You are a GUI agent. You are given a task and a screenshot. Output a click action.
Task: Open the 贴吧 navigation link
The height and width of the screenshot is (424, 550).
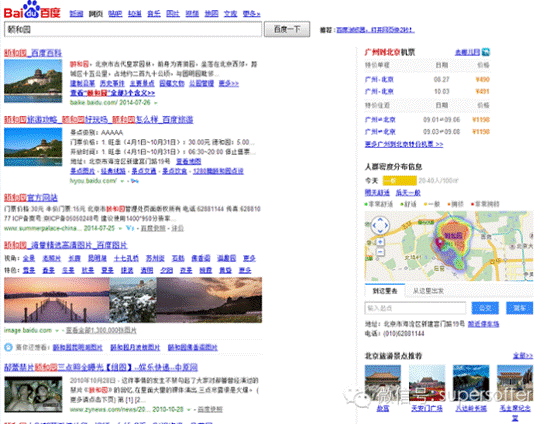(x=115, y=14)
